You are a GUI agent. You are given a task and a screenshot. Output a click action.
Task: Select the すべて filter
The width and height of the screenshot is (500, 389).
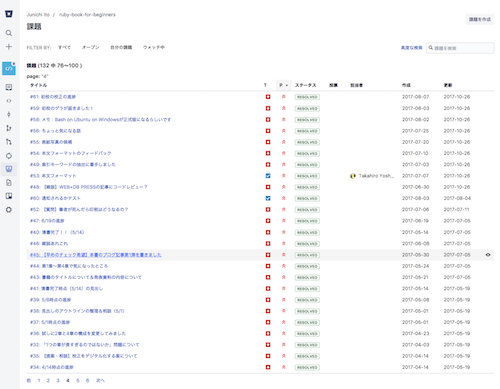[x=64, y=47]
